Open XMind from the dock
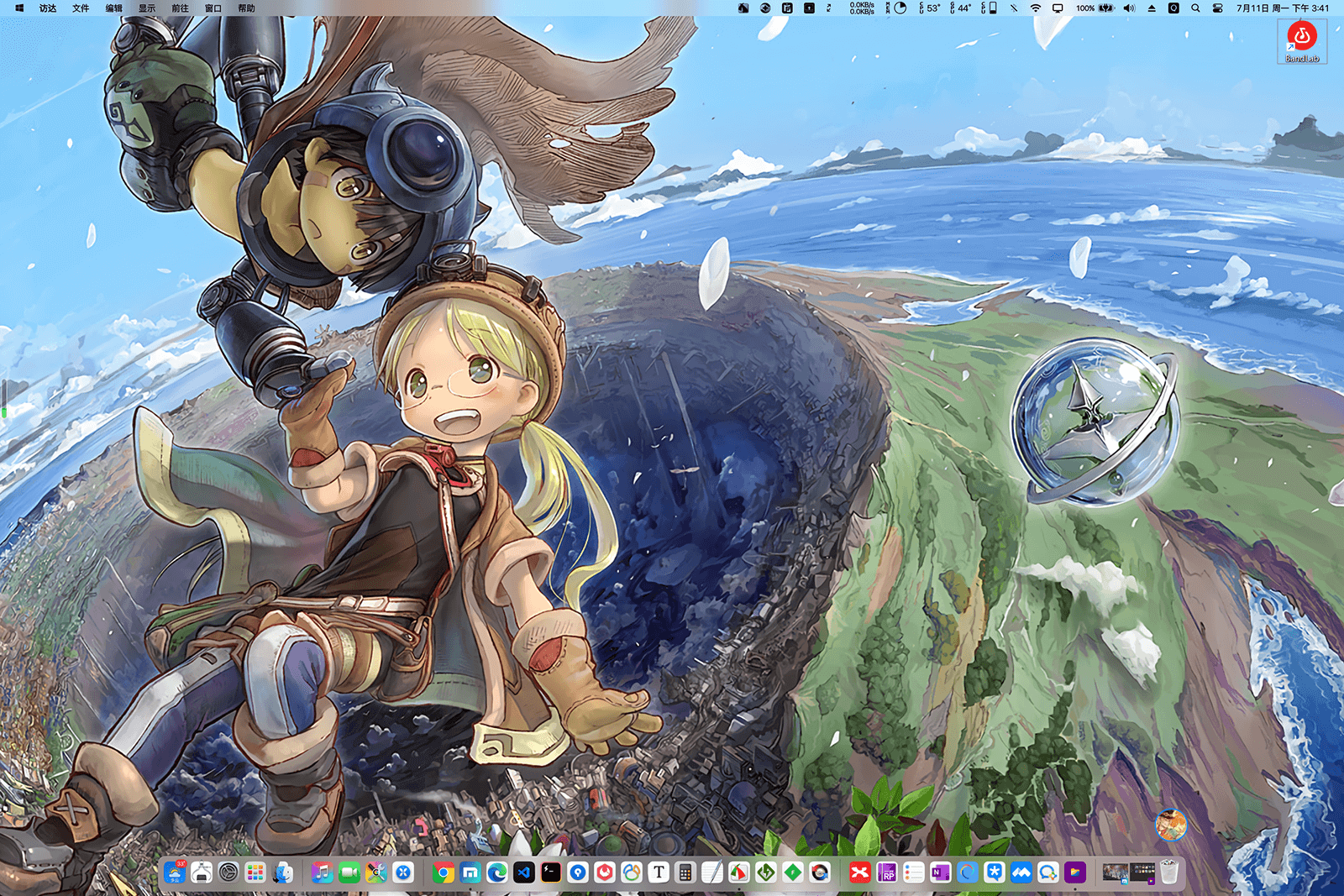 pyautogui.click(x=859, y=873)
